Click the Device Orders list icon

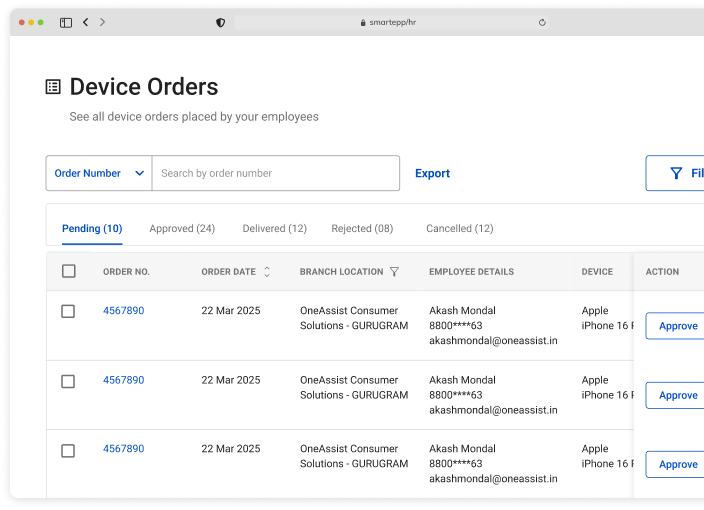[x=53, y=87]
